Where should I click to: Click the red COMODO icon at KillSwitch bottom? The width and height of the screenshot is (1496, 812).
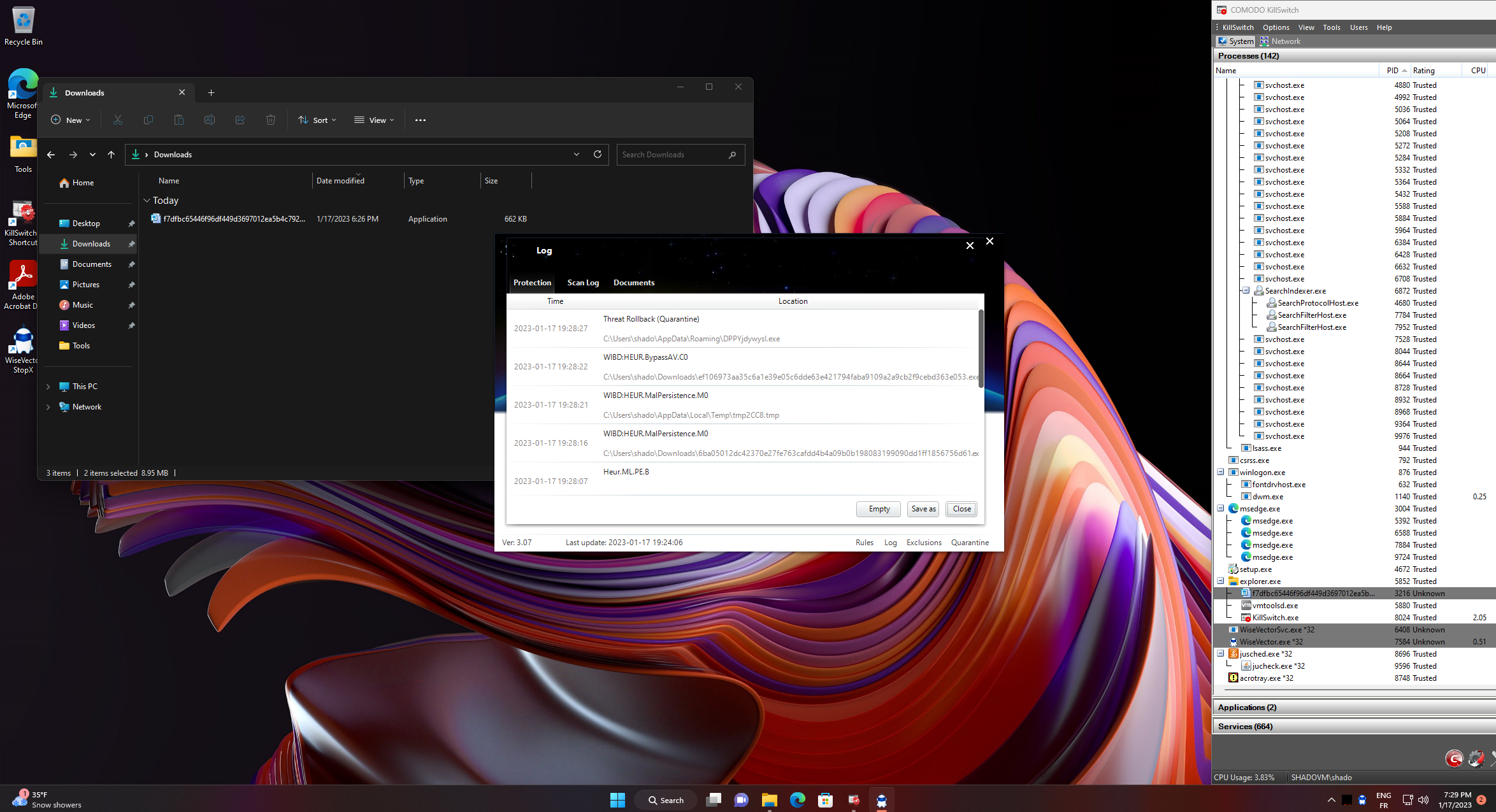pyautogui.click(x=1453, y=759)
